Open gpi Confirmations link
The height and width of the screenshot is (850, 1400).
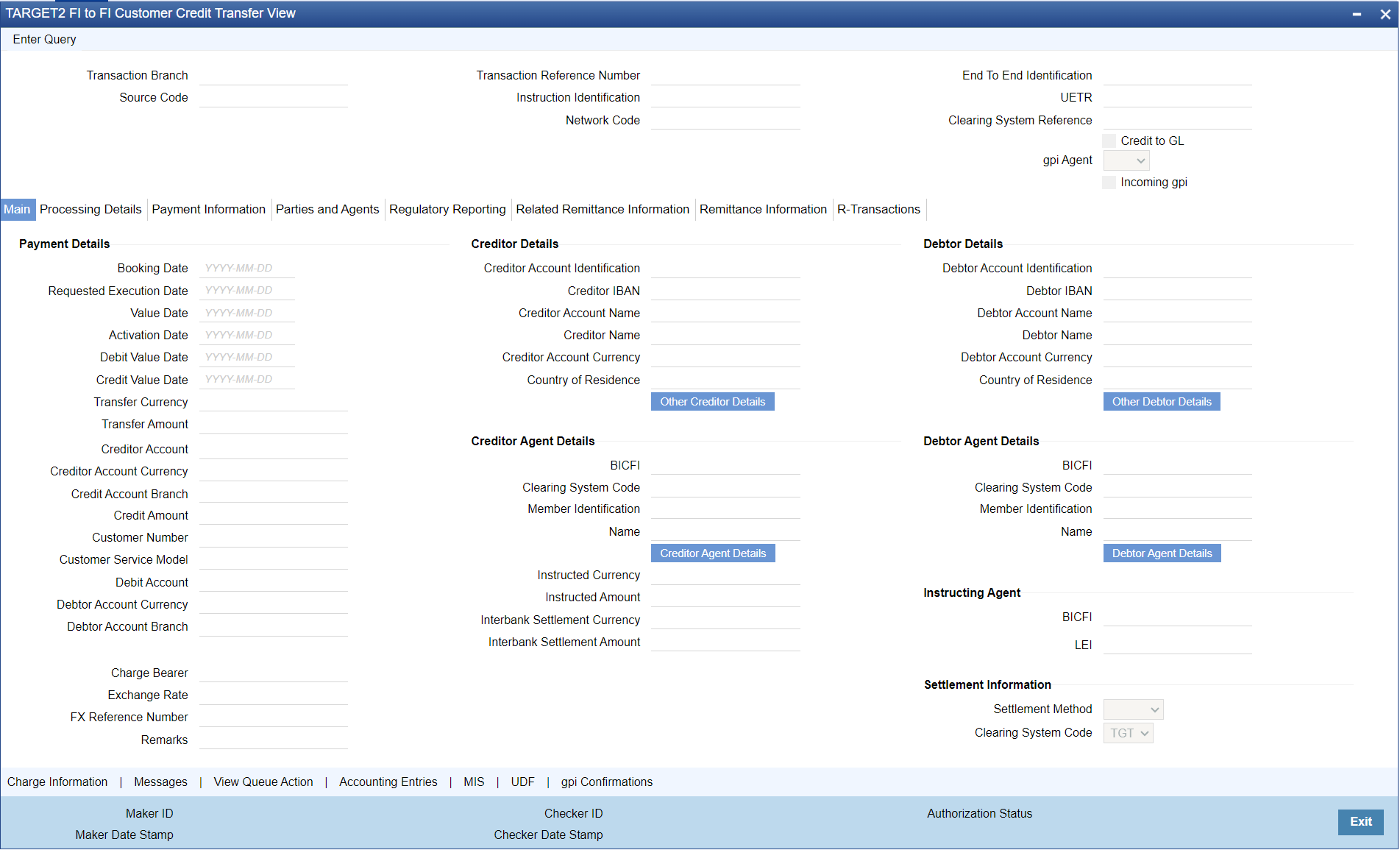click(x=607, y=782)
